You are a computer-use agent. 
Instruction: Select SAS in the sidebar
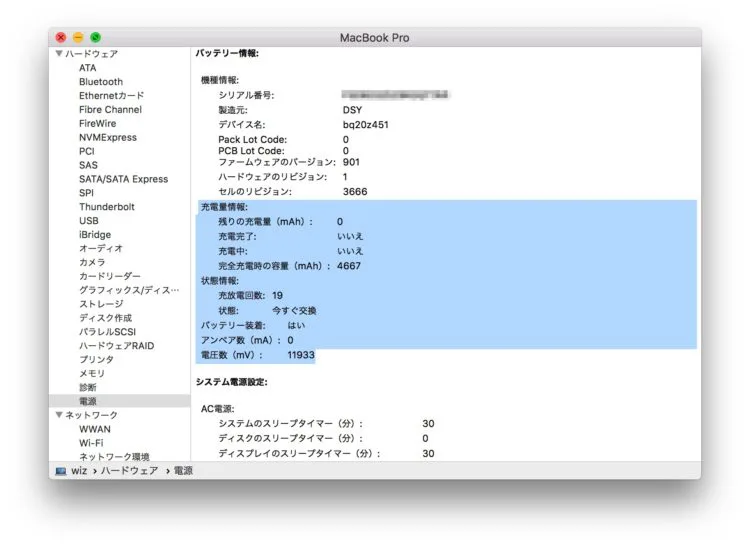[88, 165]
